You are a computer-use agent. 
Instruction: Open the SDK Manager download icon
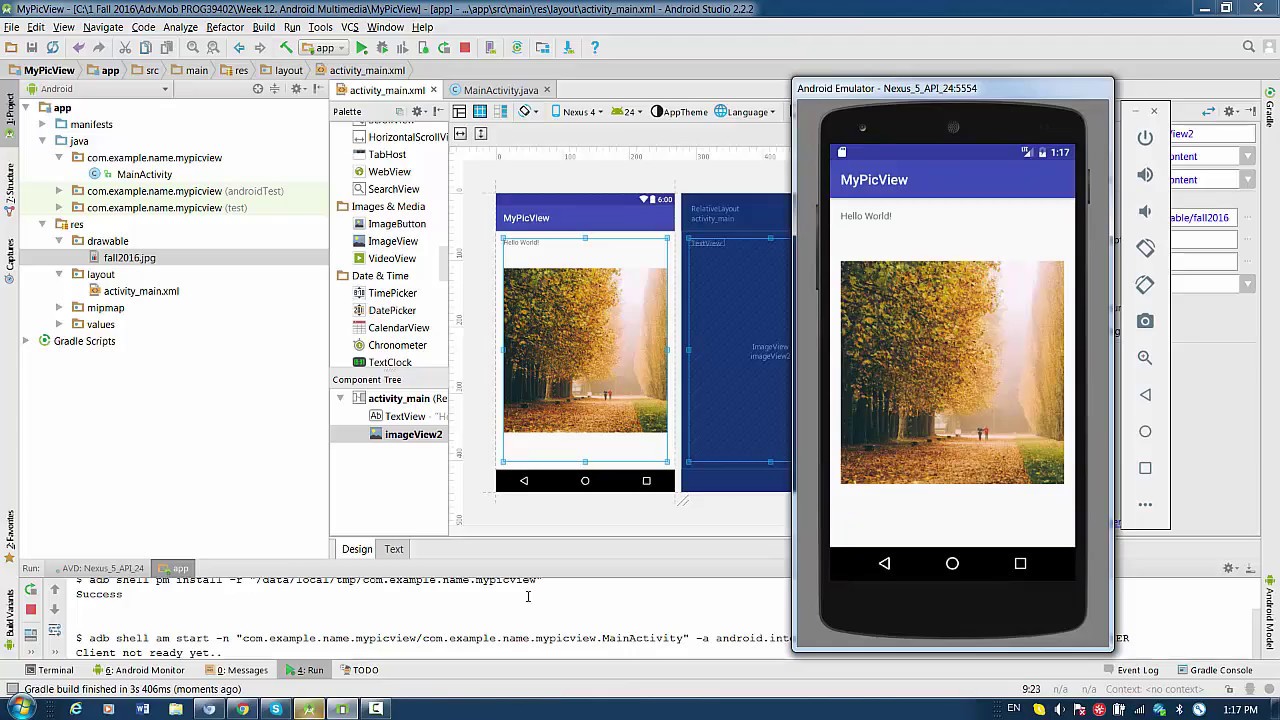[568, 48]
